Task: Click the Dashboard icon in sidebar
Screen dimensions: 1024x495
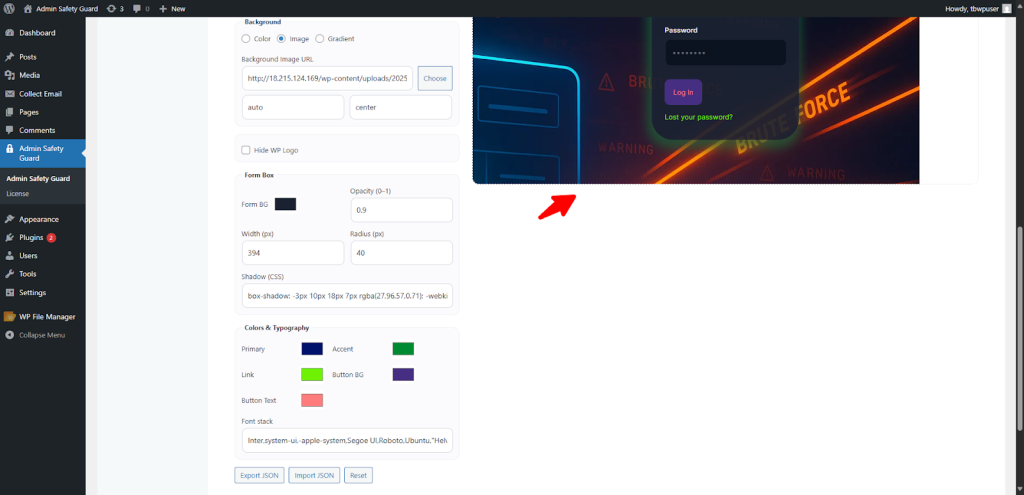Action: [x=9, y=33]
